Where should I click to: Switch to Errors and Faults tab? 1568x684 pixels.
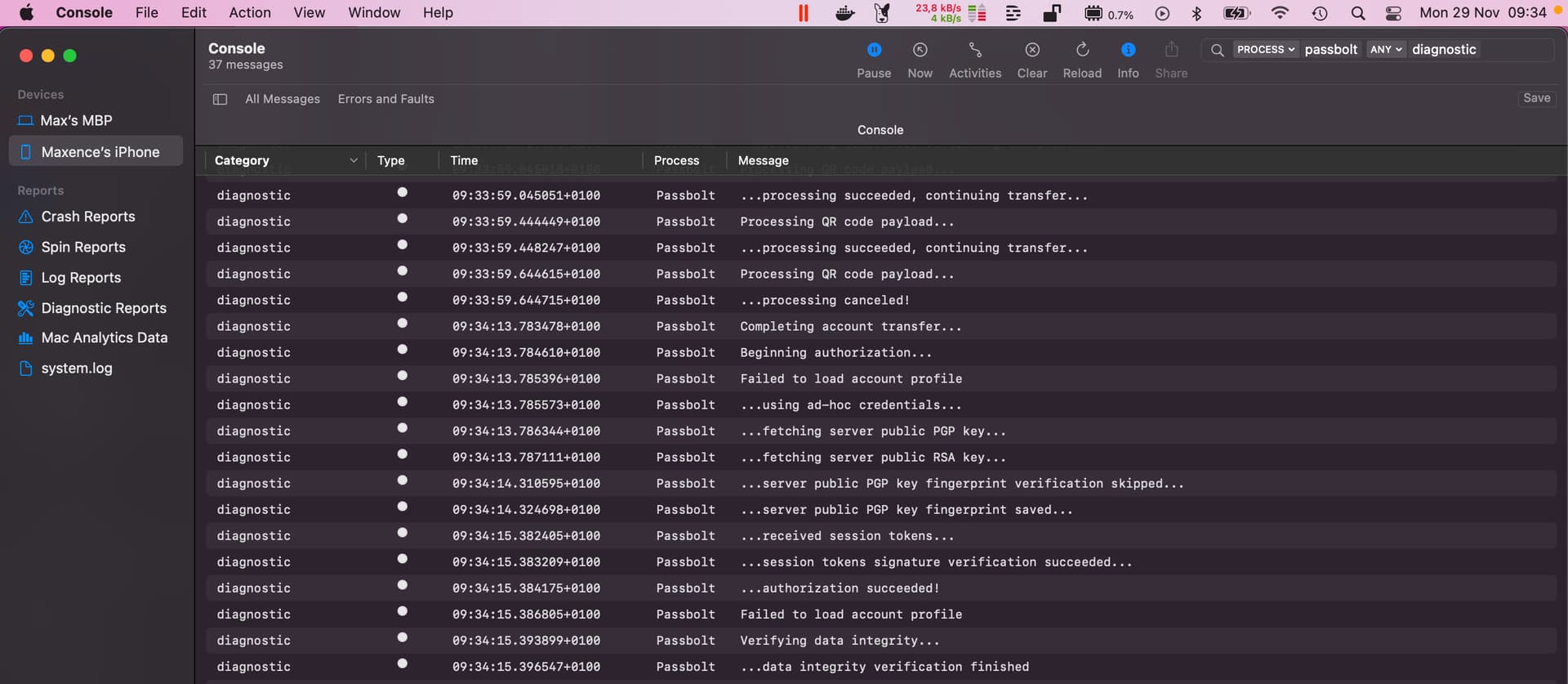pyautogui.click(x=385, y=99)
